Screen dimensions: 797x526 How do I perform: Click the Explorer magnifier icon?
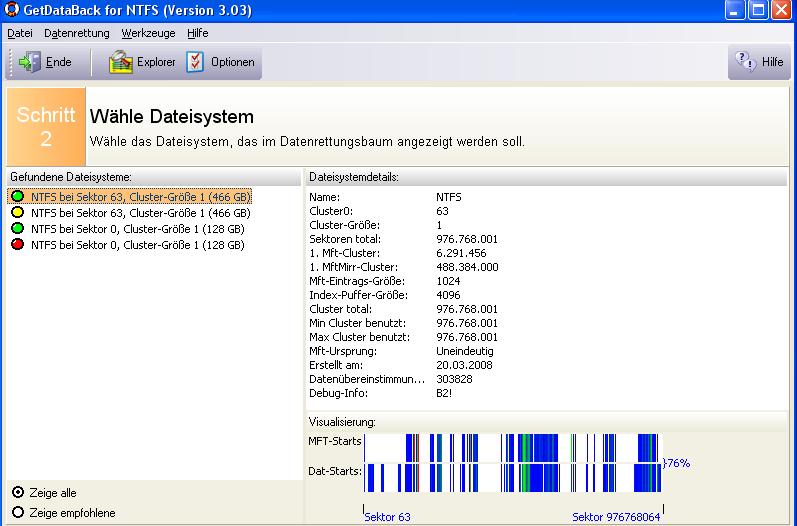point(120,62)
